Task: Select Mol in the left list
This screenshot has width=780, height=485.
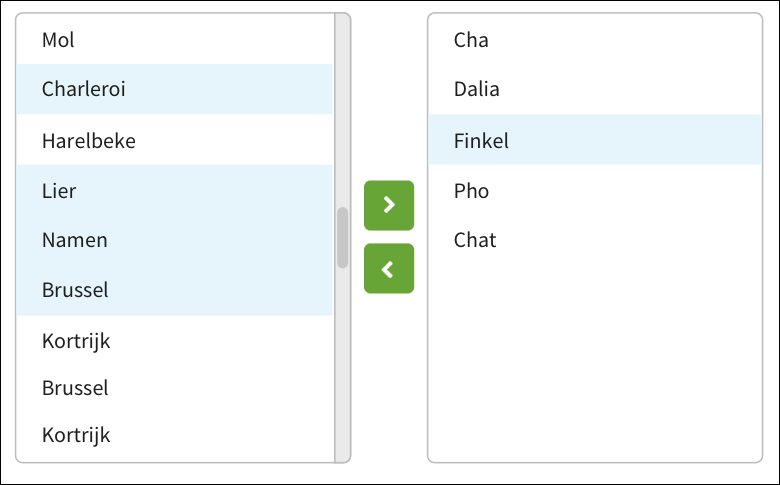Action: [x=174, y=40]
